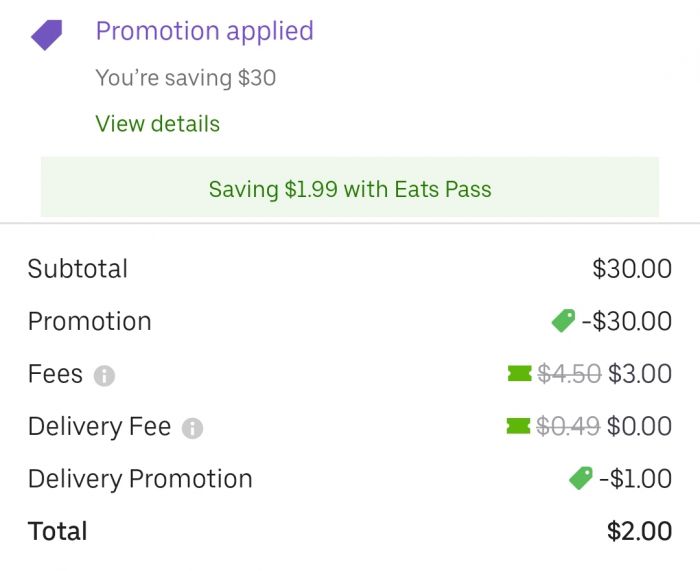The width and height of the screenshot is (700, 571).
Task: Tap the Saving $1.99 with Eats Pass banner
Action: point(350,188)
